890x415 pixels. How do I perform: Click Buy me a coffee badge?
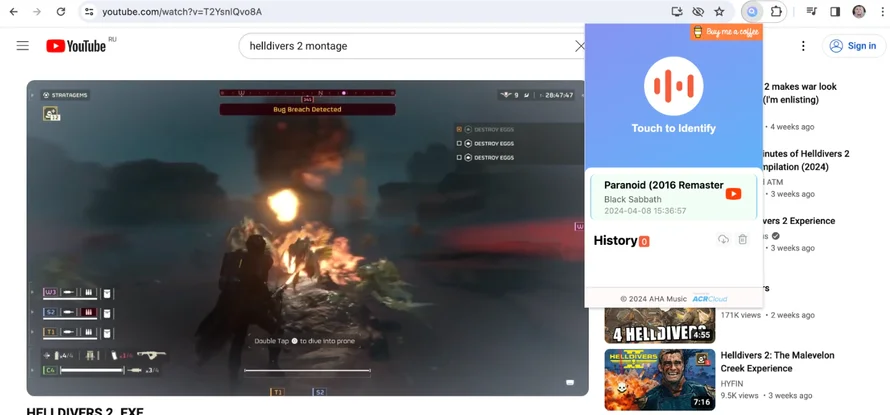[726, 32]
